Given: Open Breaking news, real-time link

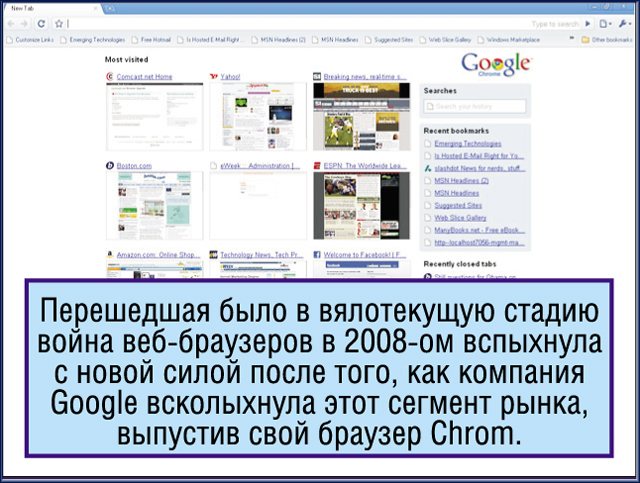Looking at the screenshot, I should coord(365,77).
